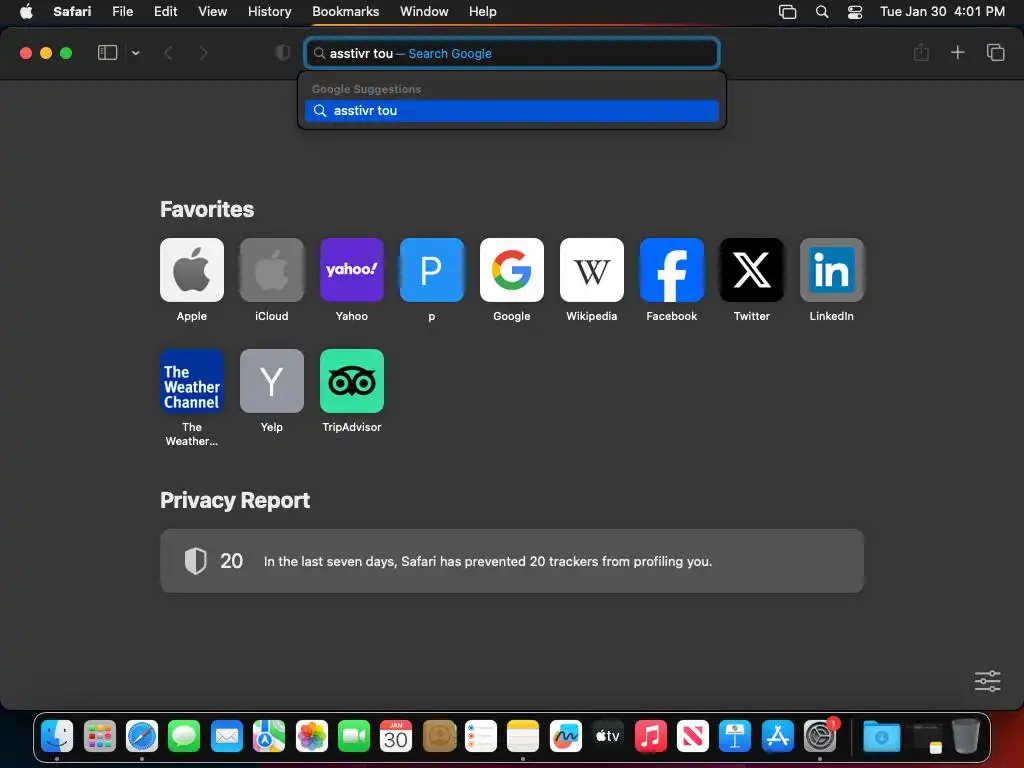Open the TripAdvisor favorite
This screenshot has height=768, width=1024.
coord(352,381)
